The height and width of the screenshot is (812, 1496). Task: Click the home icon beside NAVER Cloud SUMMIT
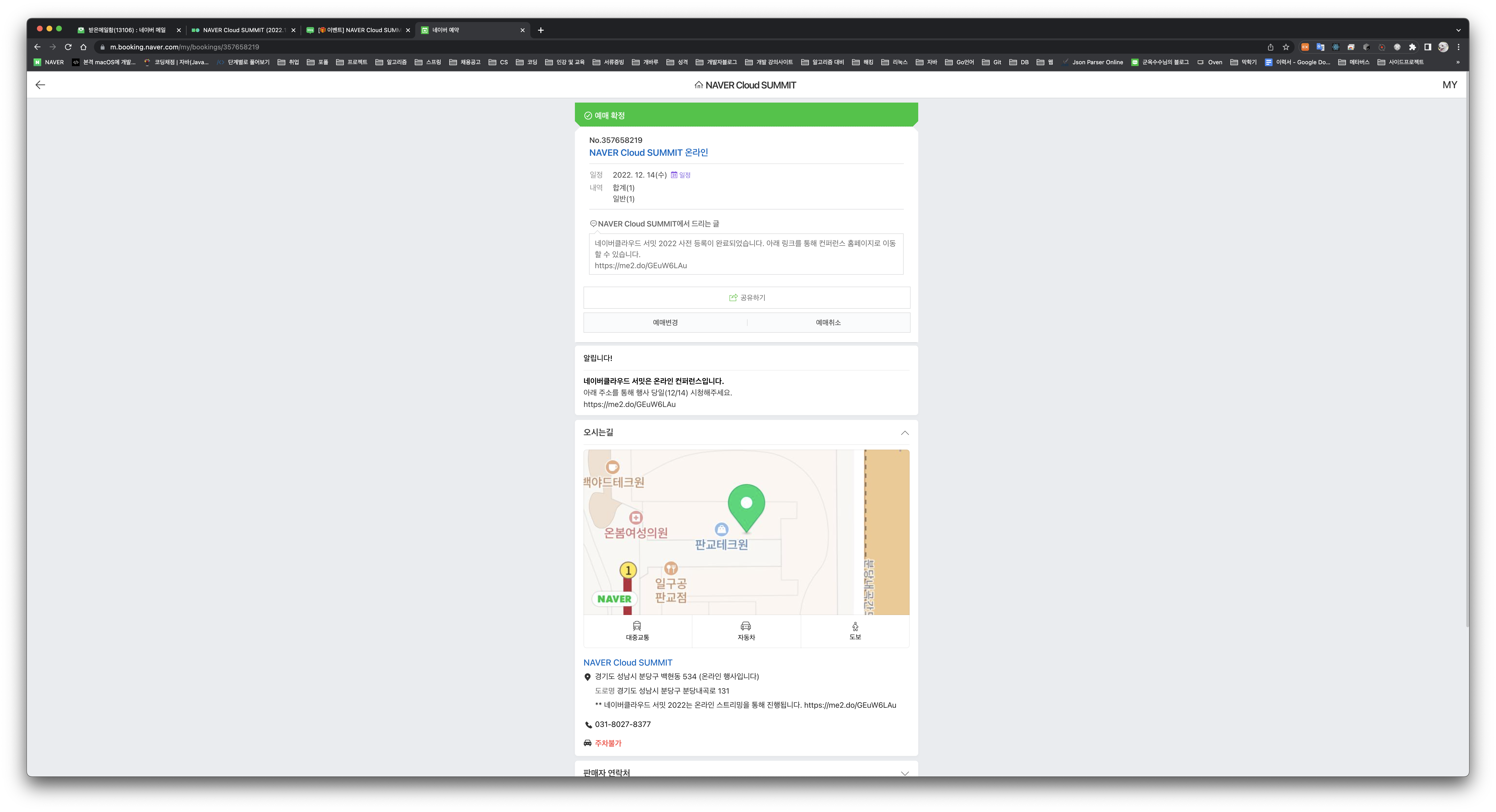coord(699,85)
